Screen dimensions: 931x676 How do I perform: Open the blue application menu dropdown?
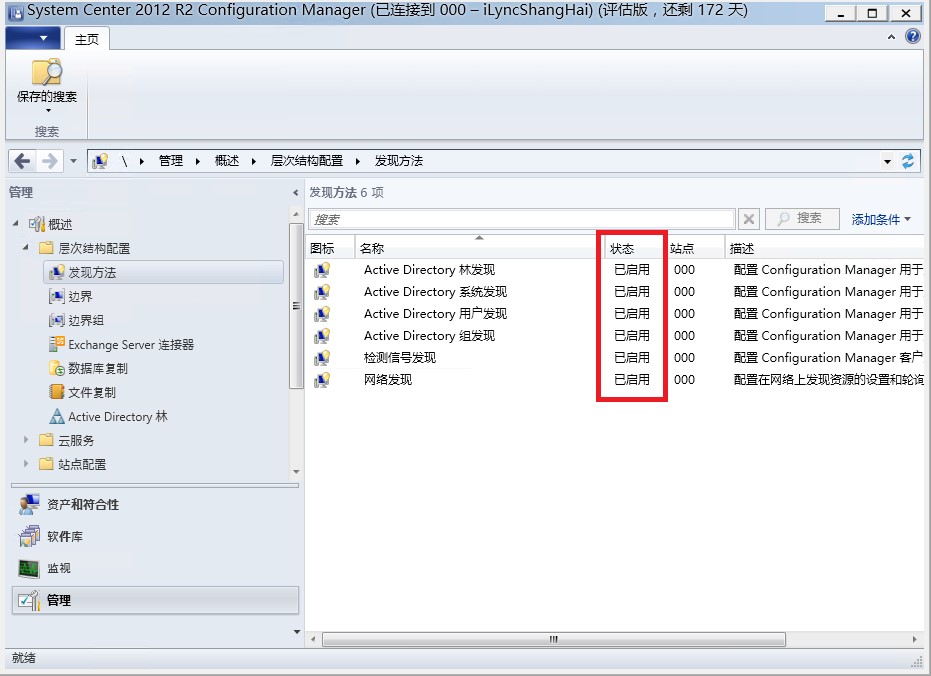point(33,38)
